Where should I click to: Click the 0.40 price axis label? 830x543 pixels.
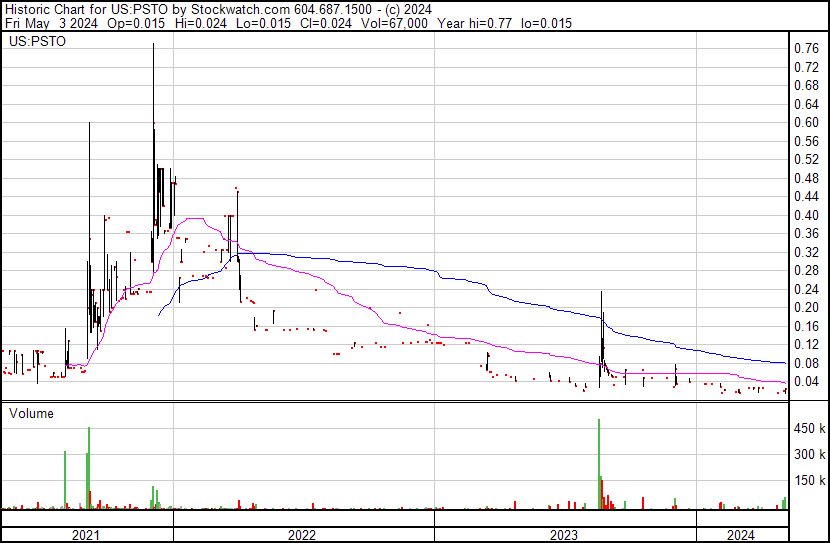pos(806,215)
